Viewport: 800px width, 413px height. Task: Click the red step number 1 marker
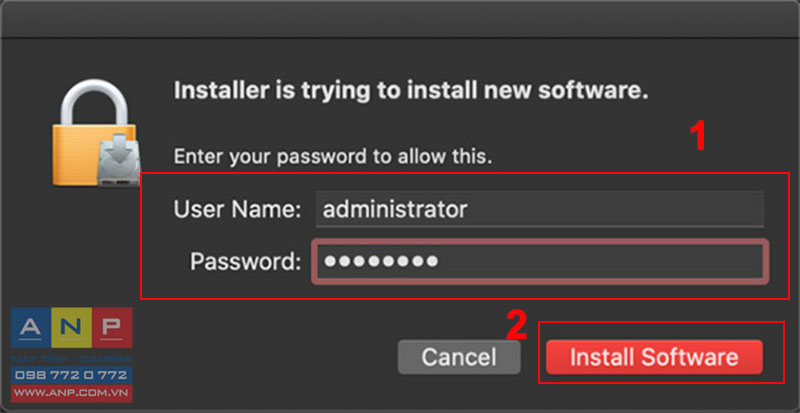[x=697, y=136]
